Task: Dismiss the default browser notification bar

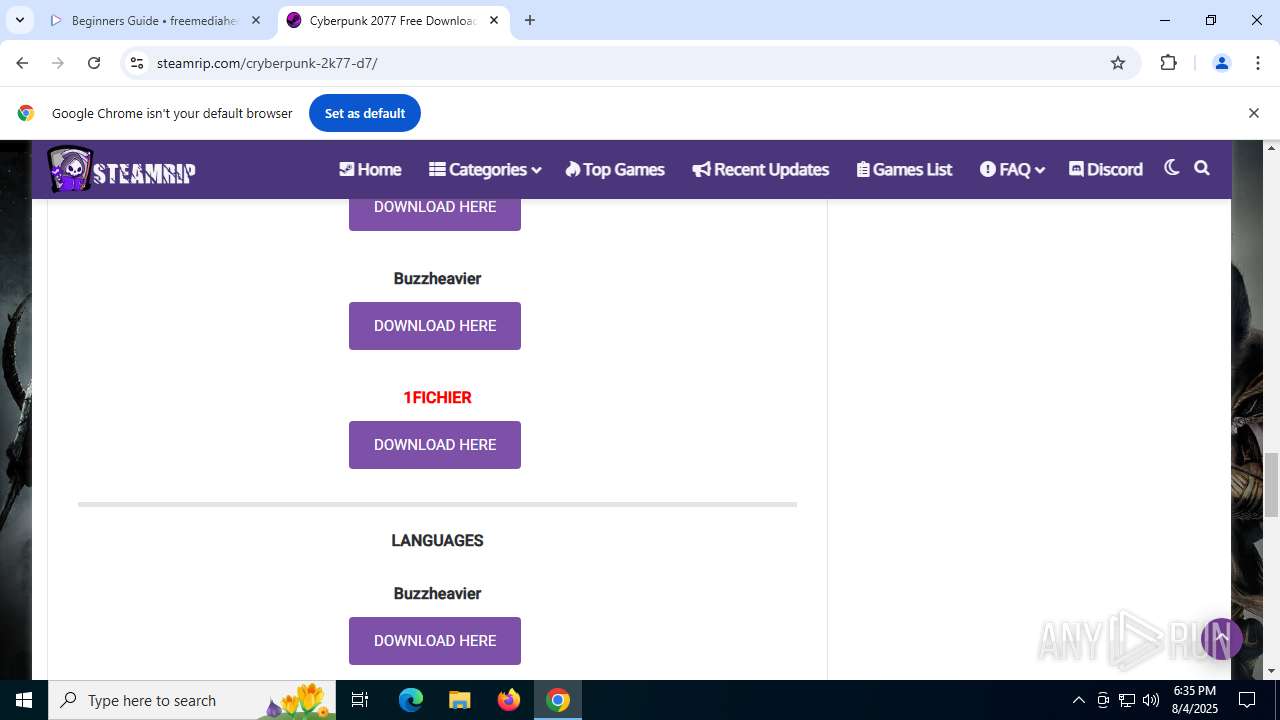Action: (1253, 113)
